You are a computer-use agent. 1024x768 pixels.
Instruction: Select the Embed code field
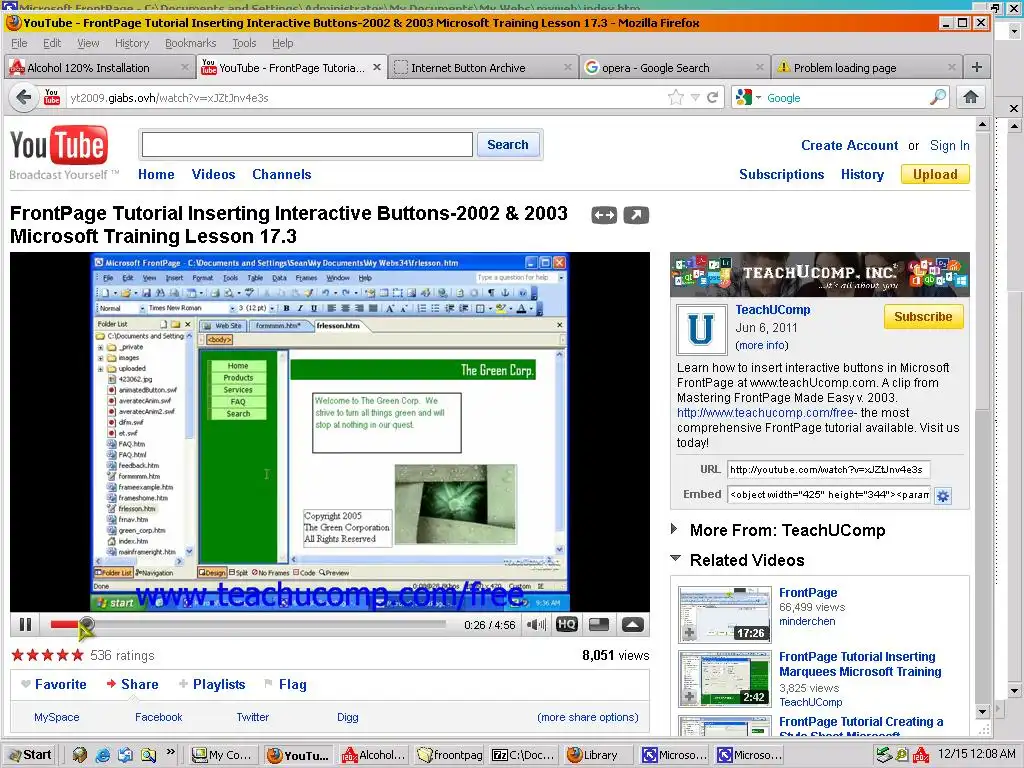point(828,494)
